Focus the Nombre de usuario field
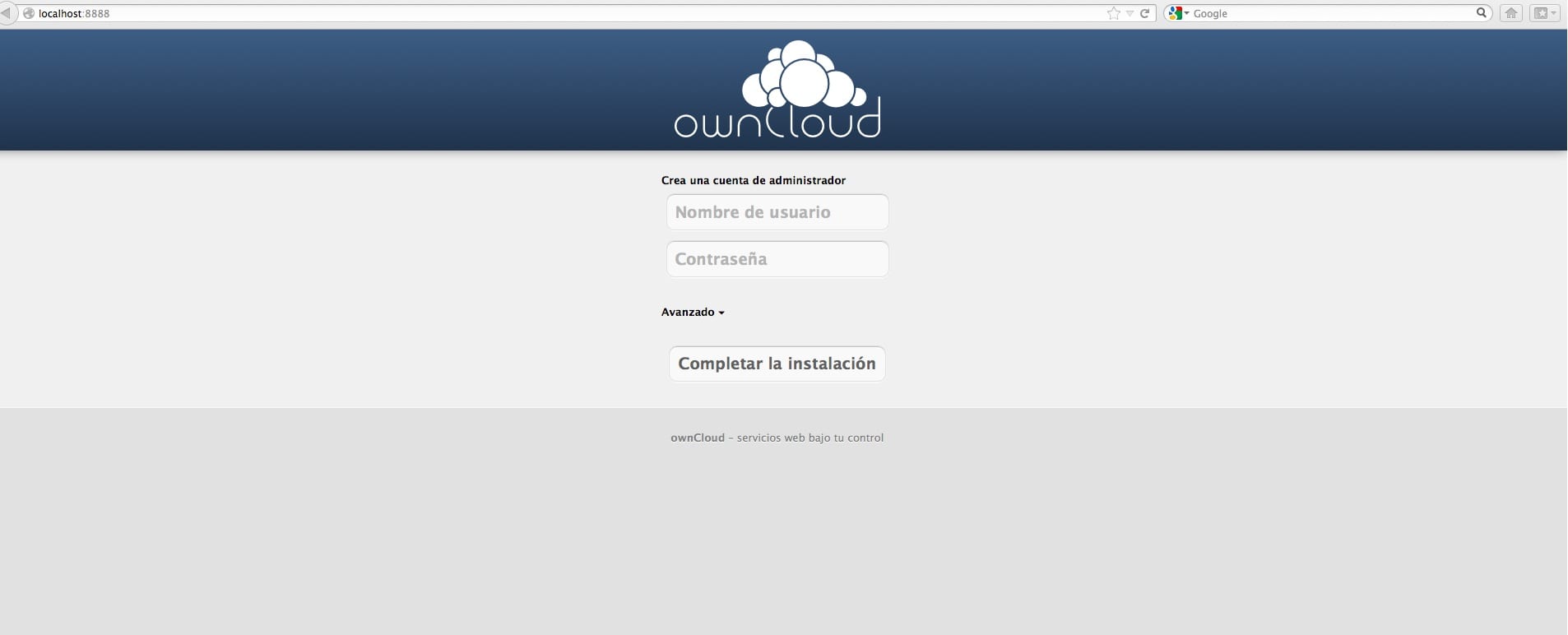This screenshot has width=1568, height=635. pyautogui.click(x=777, y=212)
